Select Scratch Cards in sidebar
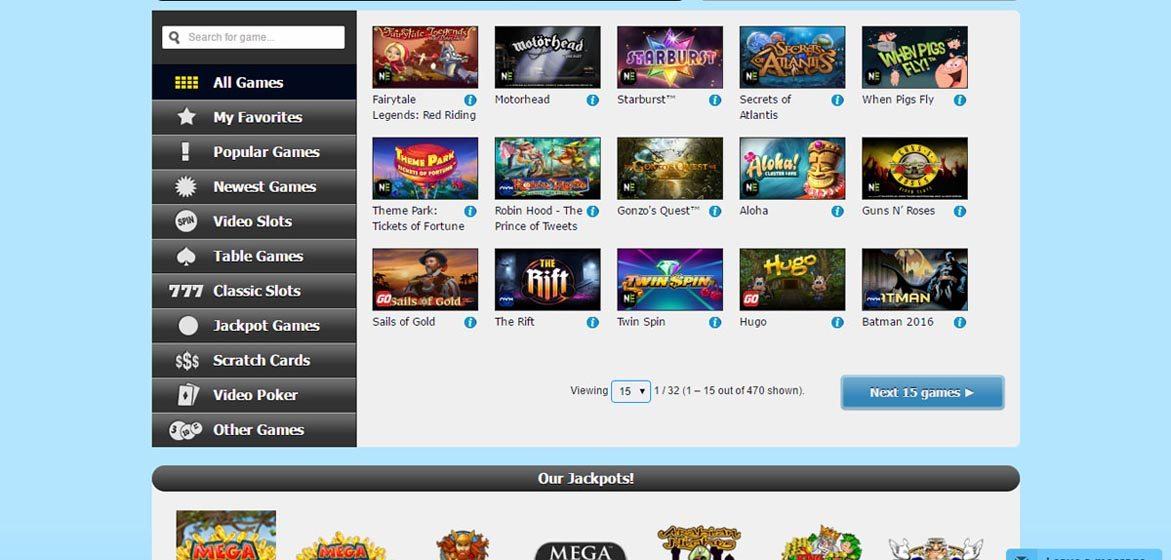The image size is (1171, 560). [254, 360]
